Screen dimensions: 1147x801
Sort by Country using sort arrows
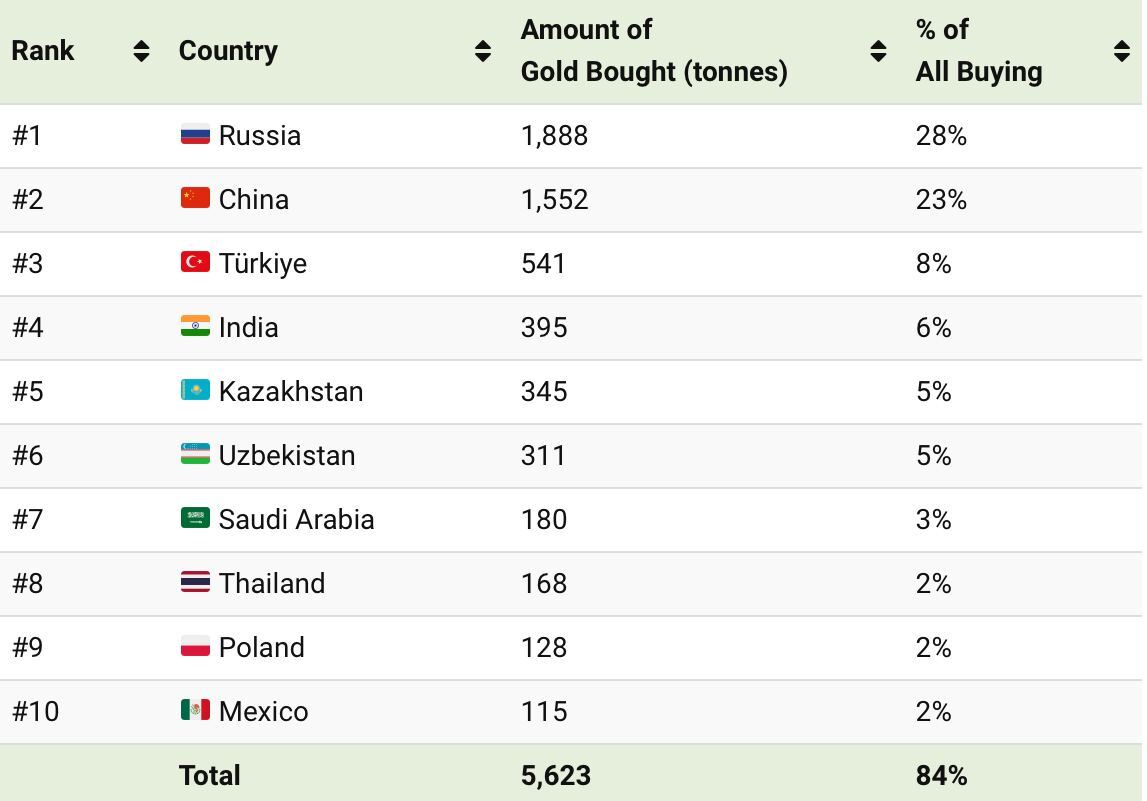click(482, 51)
